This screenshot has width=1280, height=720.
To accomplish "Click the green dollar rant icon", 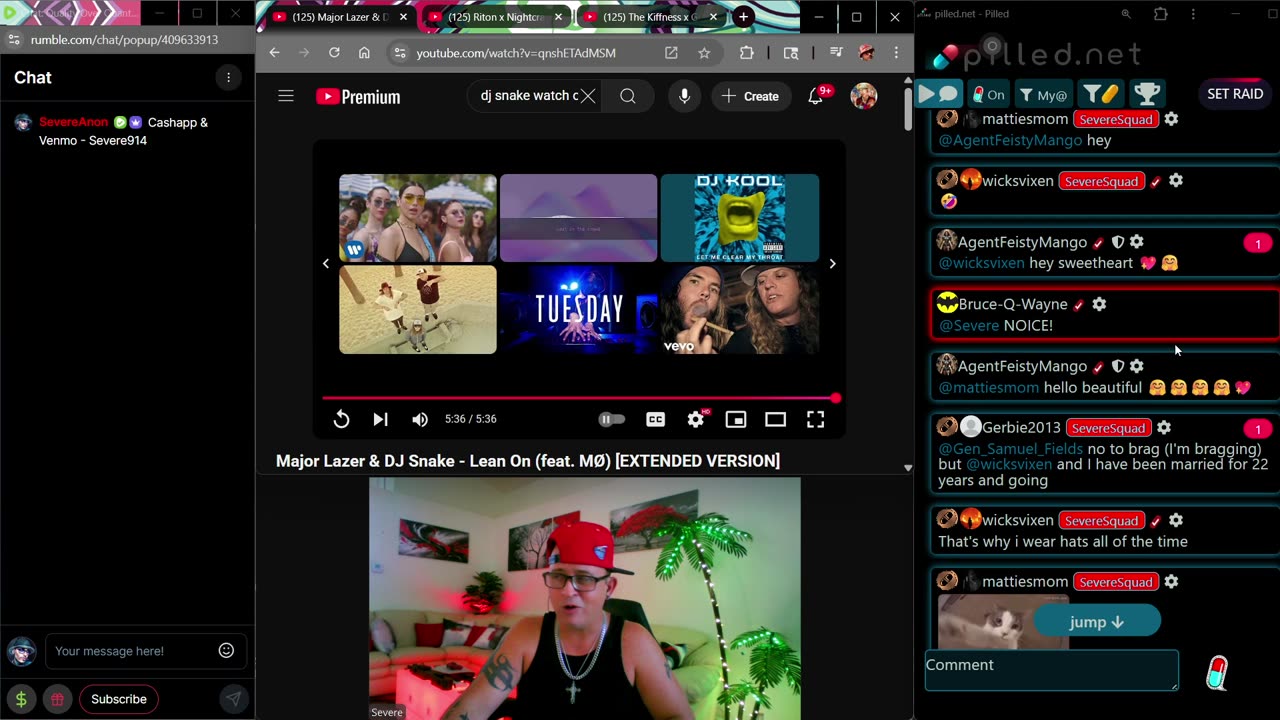I will (21, 699).
